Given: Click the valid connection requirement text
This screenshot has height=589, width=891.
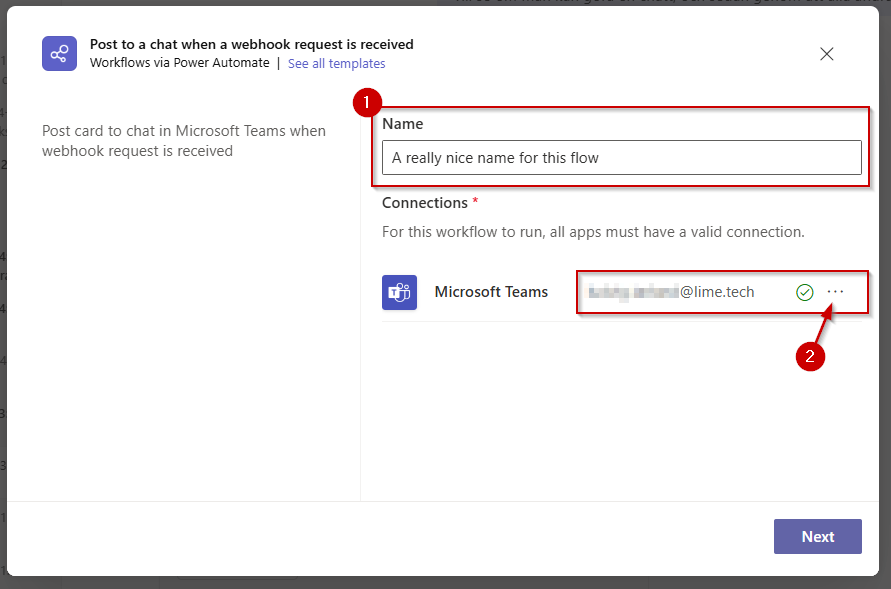Looking at the screenshot, I should (x=593, y=232).
